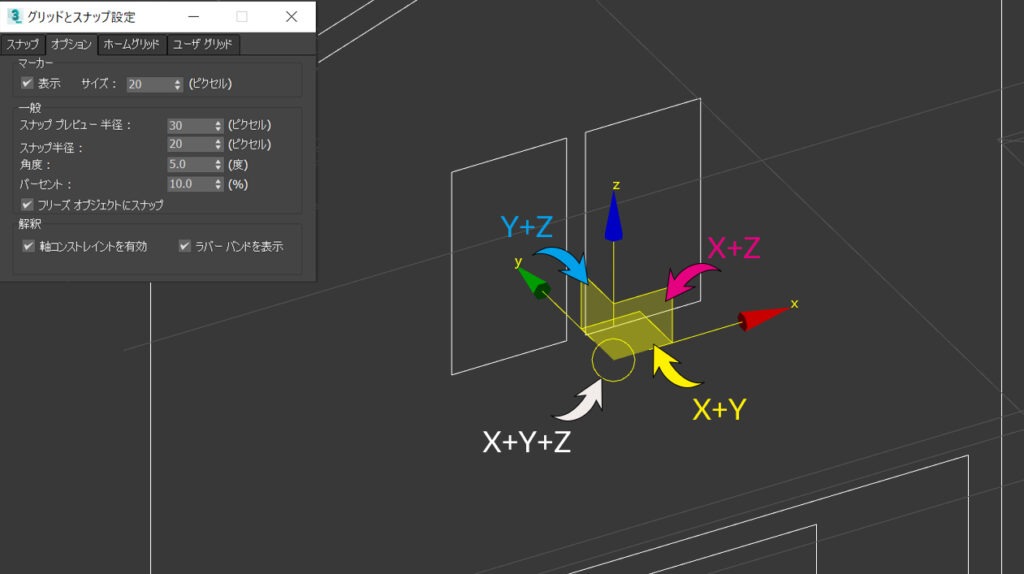This screenshot has width=1024, height=574.
Task: Click the red X axis arrow of gizmo
Action: [x=764, y=317]
